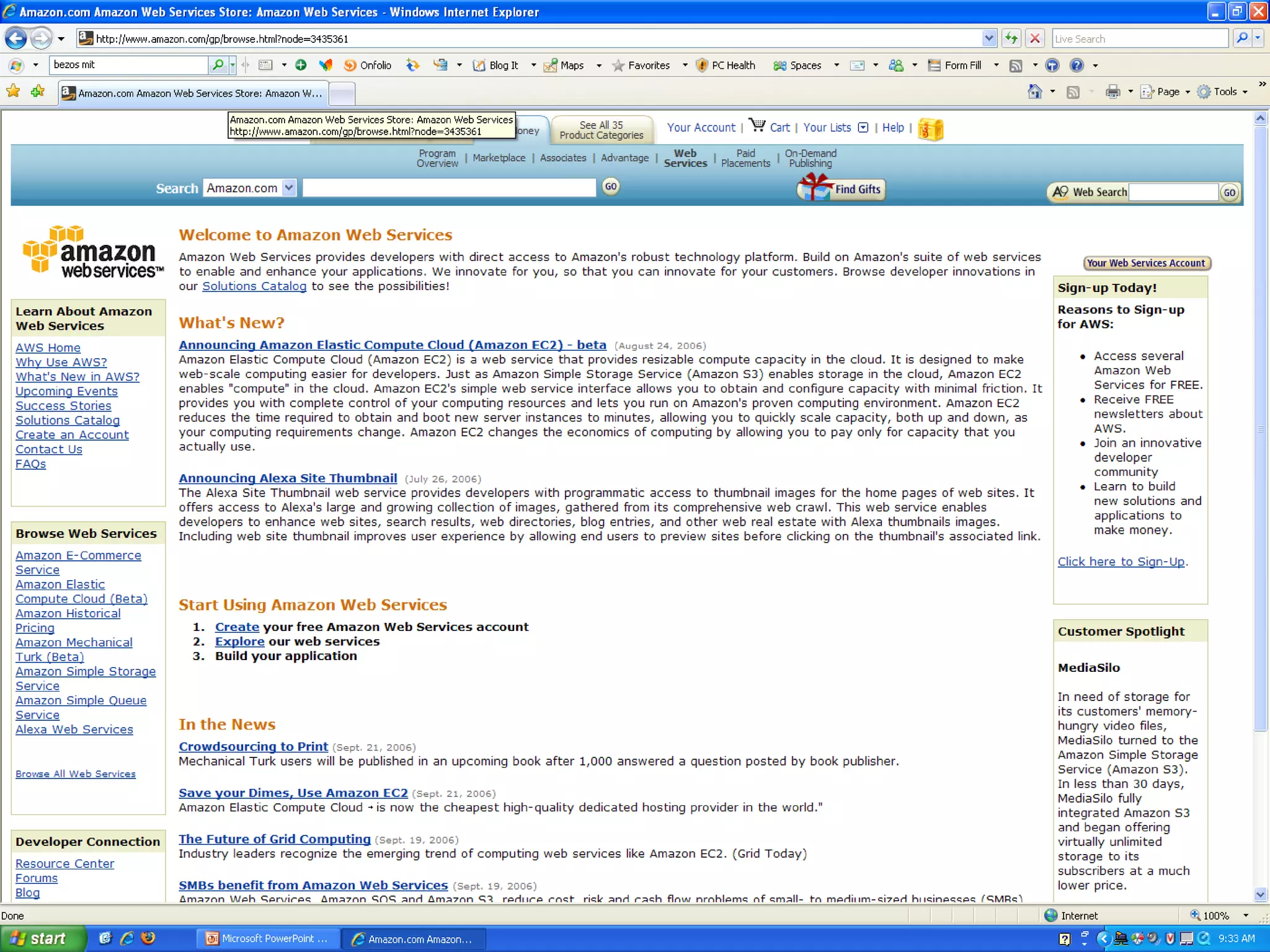This screenshot has height=952, width=1270.
Task: Open the Marketplace navigation tab
Action: tap(499, 158)
